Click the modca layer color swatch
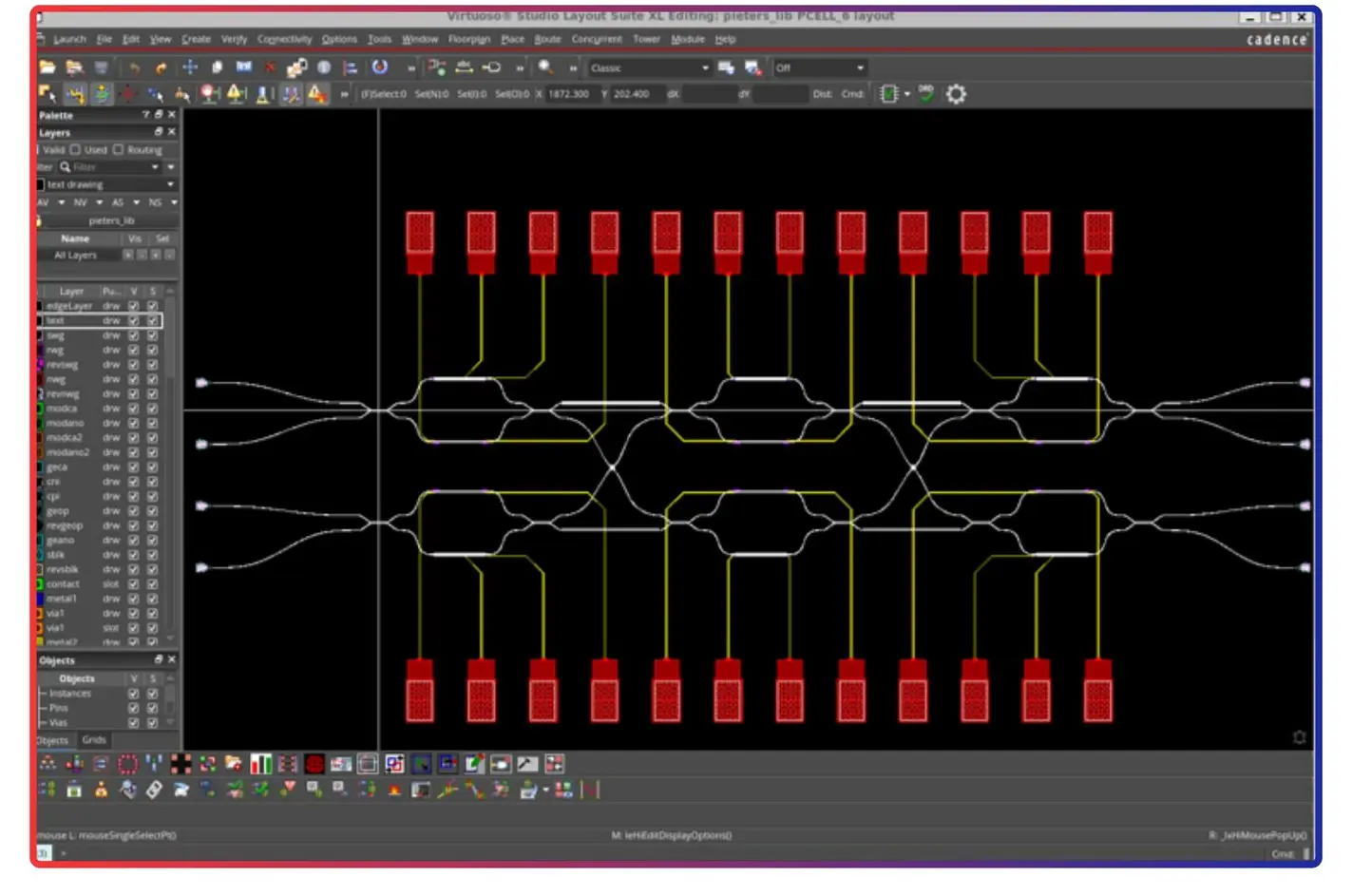This screenshot has width=1352, height=896. 41,409
